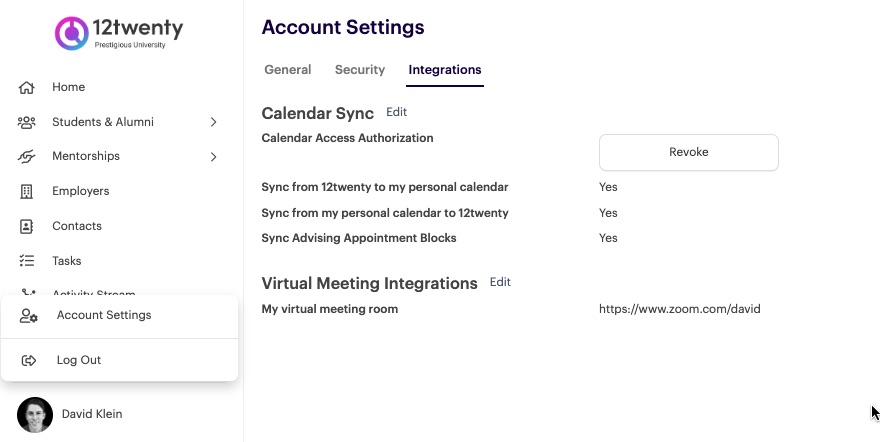The height and width of the screenshot is (442, 880).
Task: Edit the Calendar Sync settings
Action: 397,112
